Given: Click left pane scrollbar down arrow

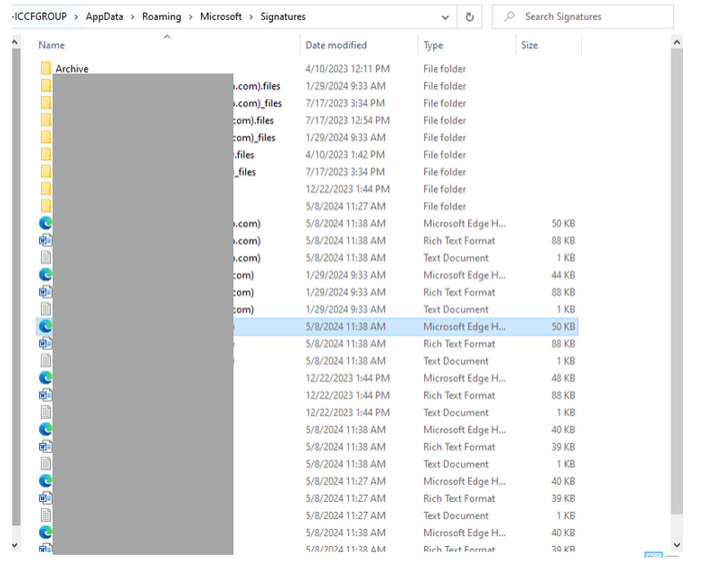Looking at the screenshot, I should 15,545.
